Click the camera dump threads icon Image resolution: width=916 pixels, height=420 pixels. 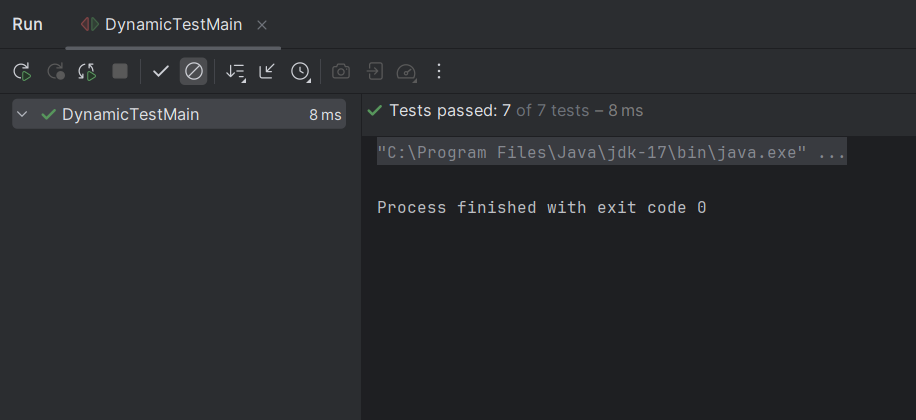click(x=341, y=71)
